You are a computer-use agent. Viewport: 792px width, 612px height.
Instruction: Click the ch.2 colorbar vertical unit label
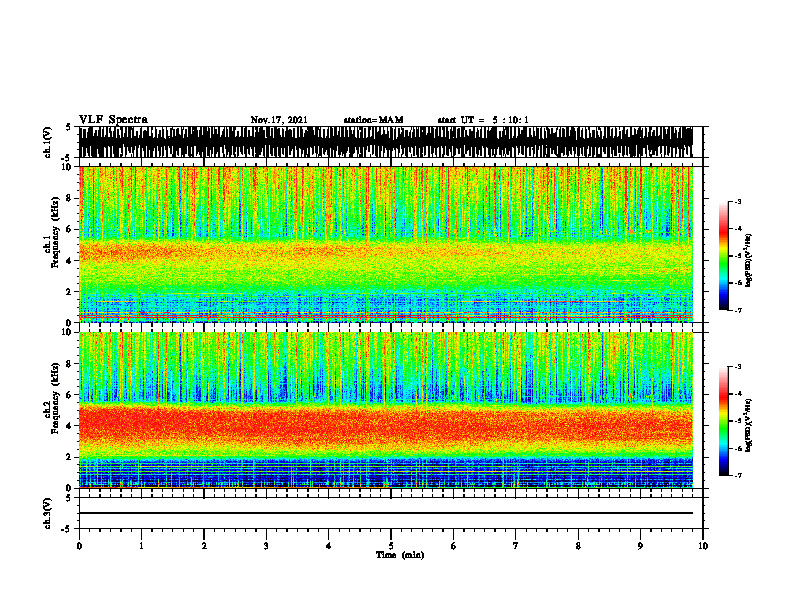[x=749, y=425]
